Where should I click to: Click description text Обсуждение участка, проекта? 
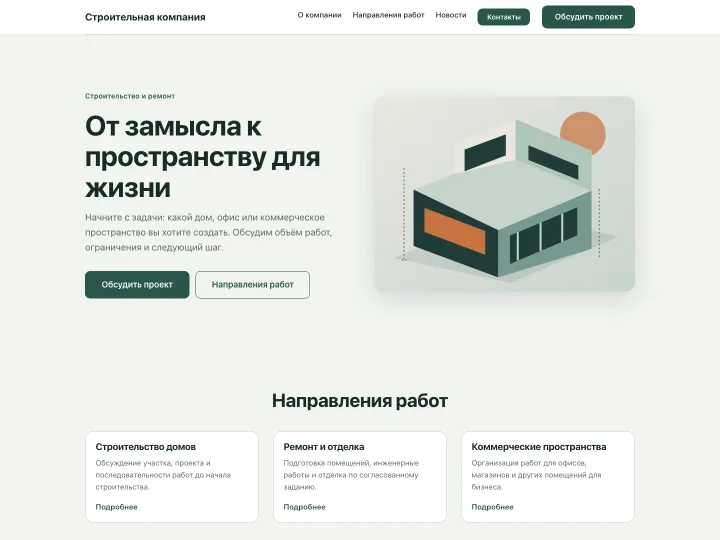[163, 475]
